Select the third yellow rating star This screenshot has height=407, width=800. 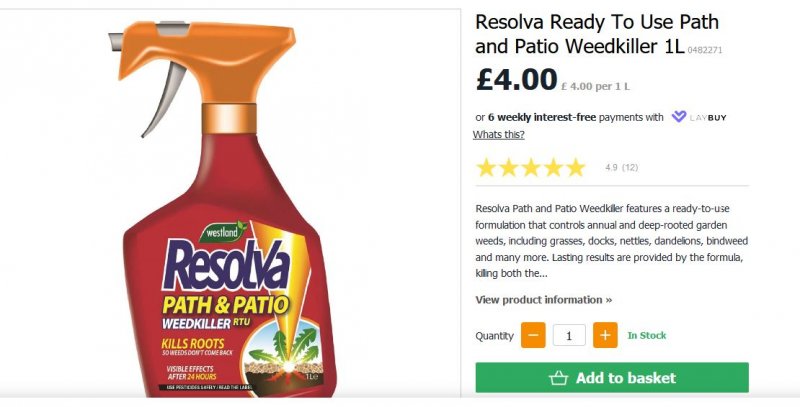click(531, 168)
